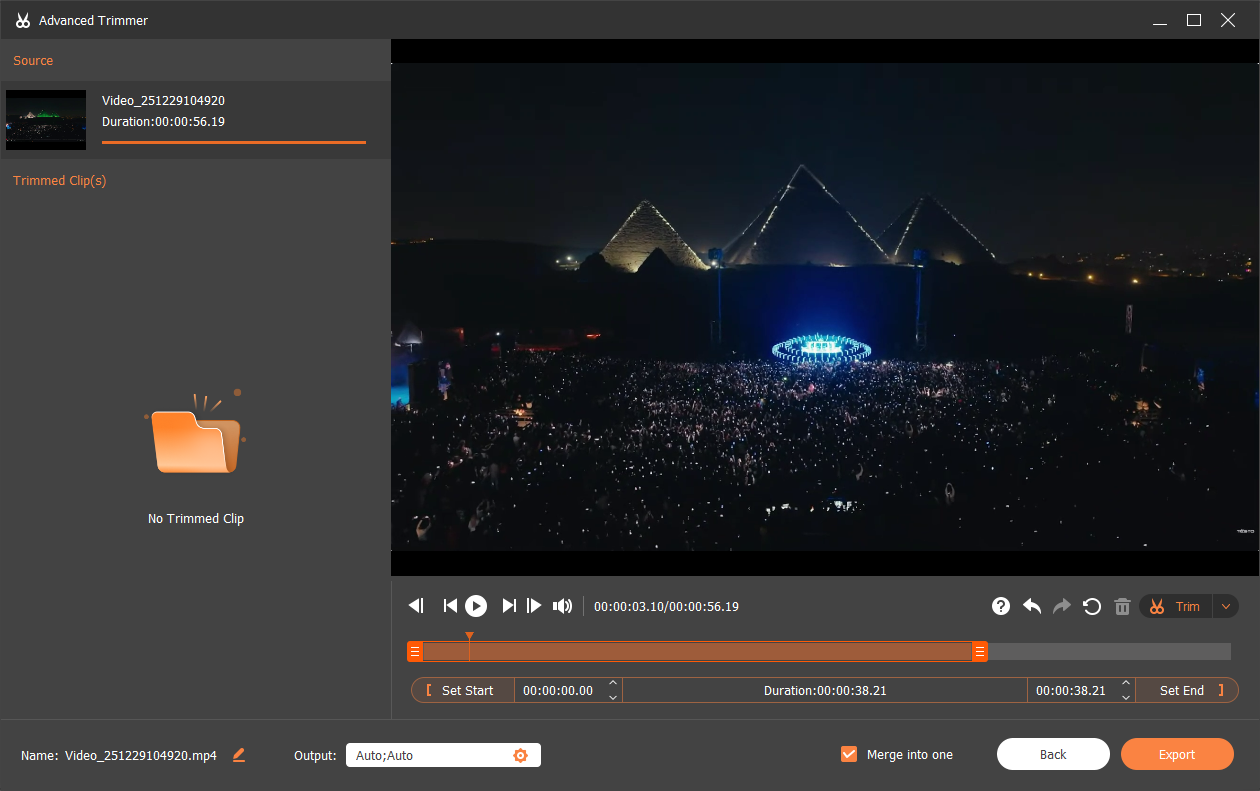Open the Source section
The image size is (1260, 791).
(33, 60)
